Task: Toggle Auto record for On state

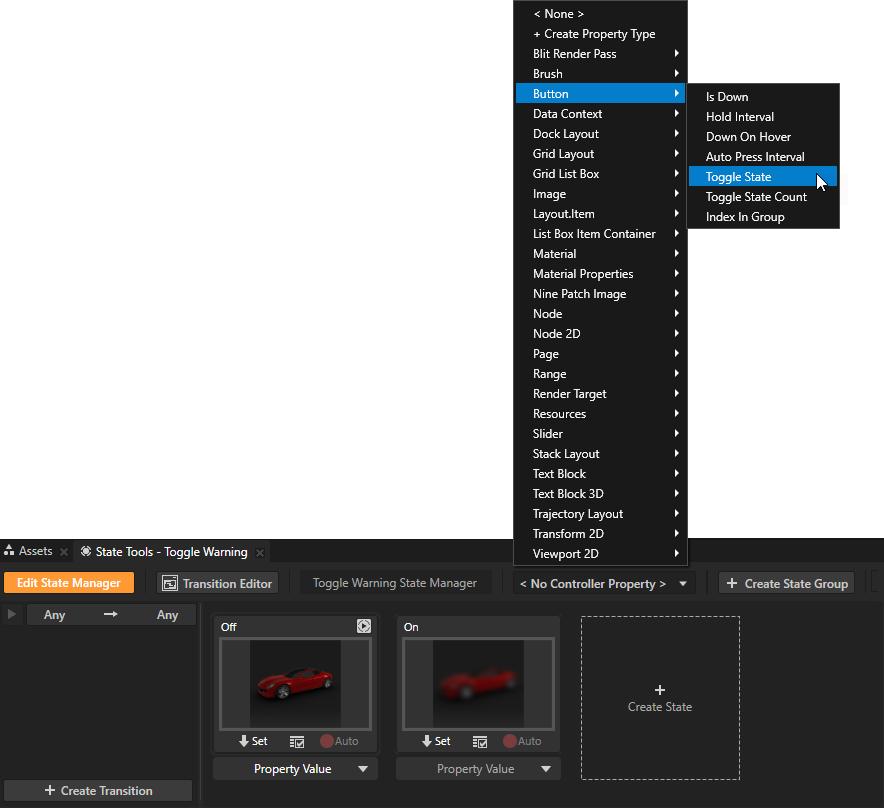Action: click(x=510, y=741)
